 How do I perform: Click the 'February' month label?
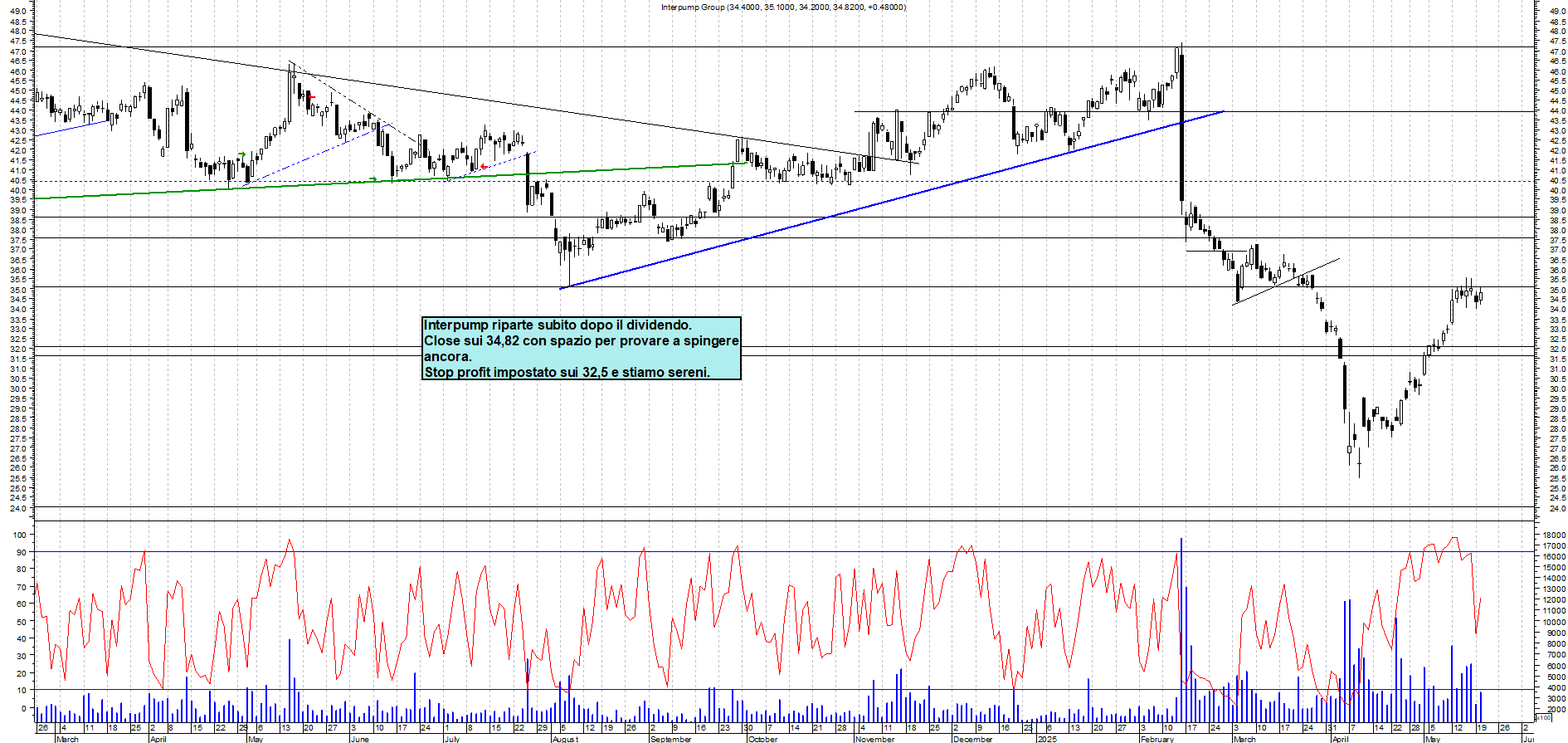tap(1157, 739)
